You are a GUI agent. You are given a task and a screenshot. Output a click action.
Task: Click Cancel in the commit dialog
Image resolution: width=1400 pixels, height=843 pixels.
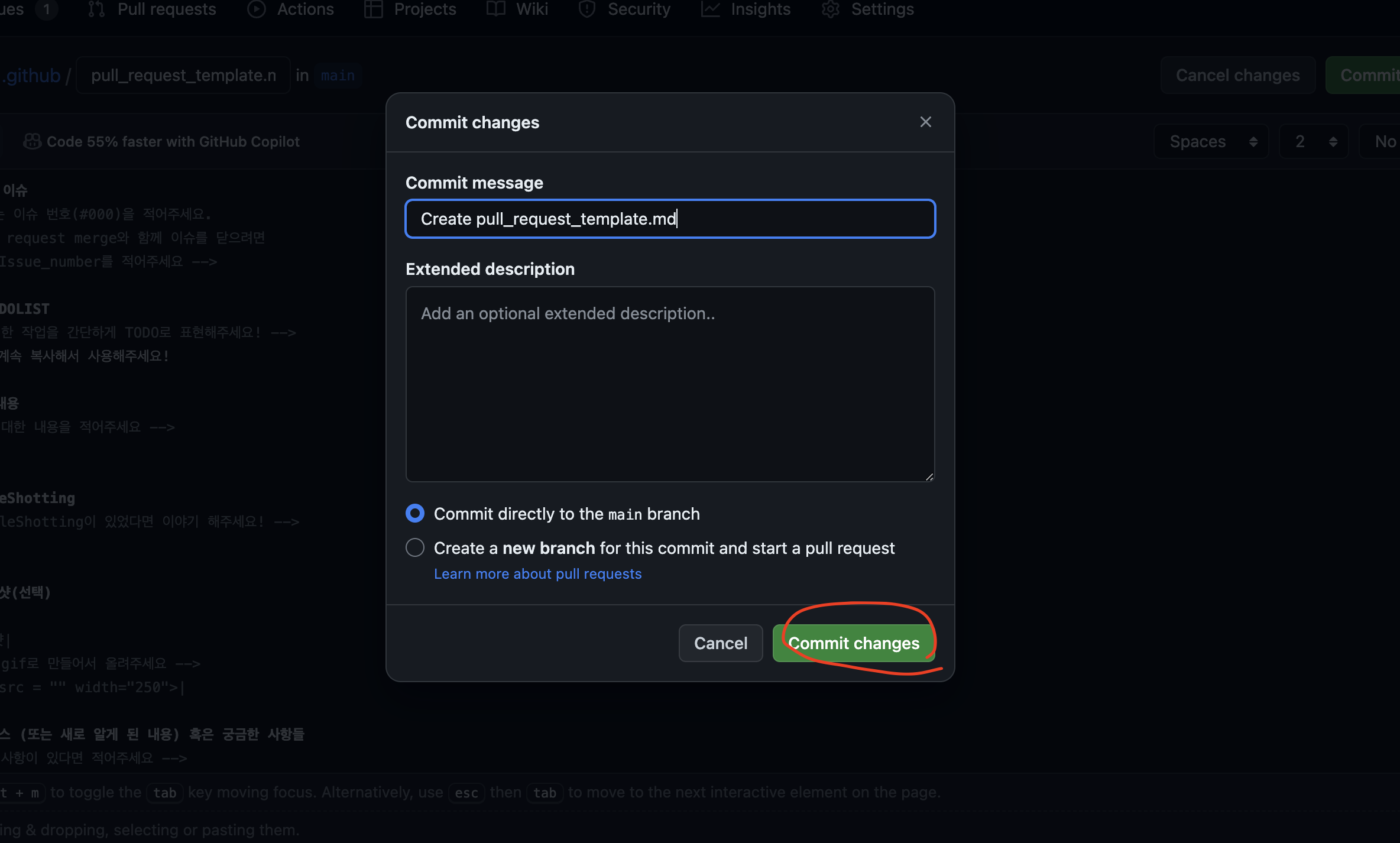(x=720, y=643)
